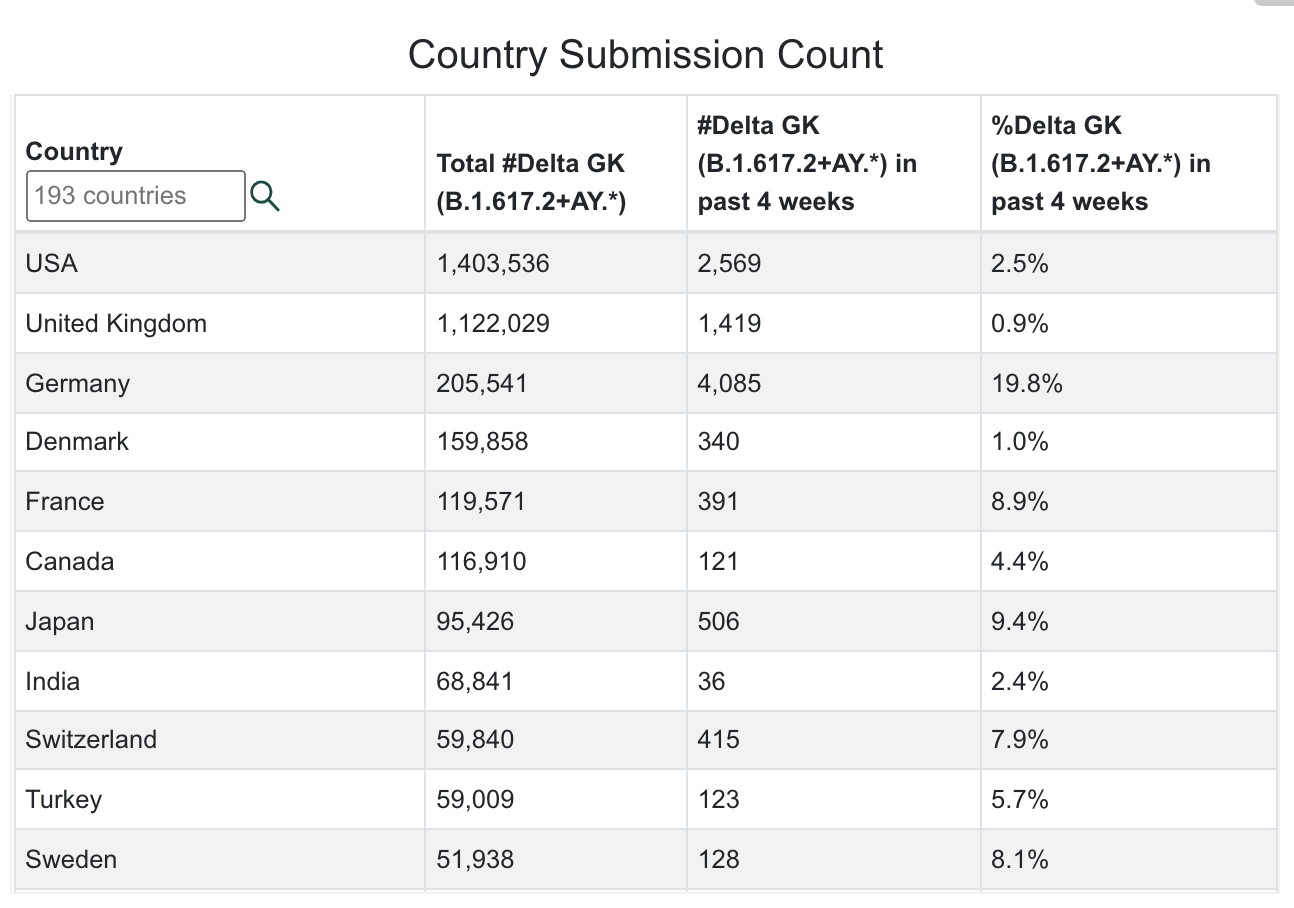Image resolution: width=1294 pixels, height=908 pixels.
Task: Select the Sweden row
Action: (x=645, y=859)
